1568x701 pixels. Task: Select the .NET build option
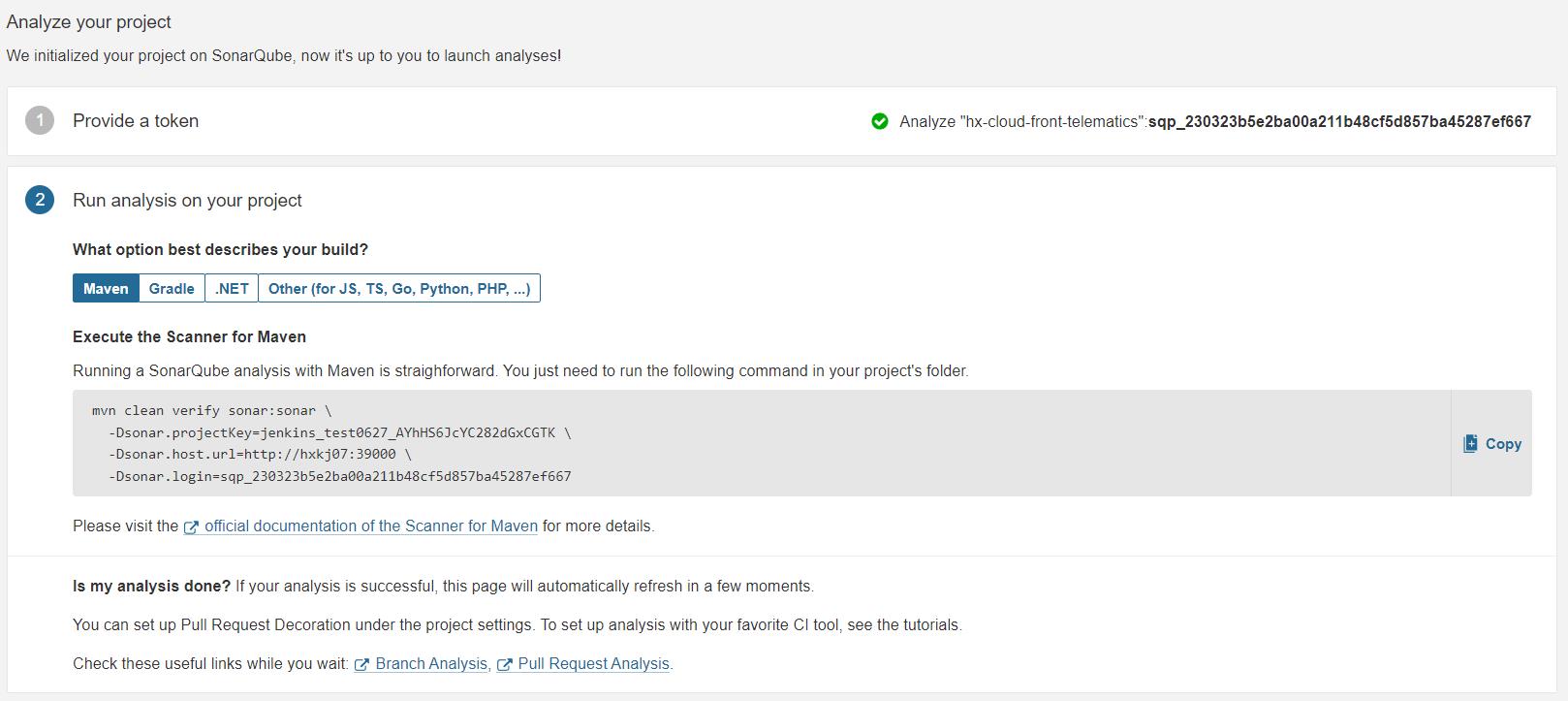(x=232, y=289)
